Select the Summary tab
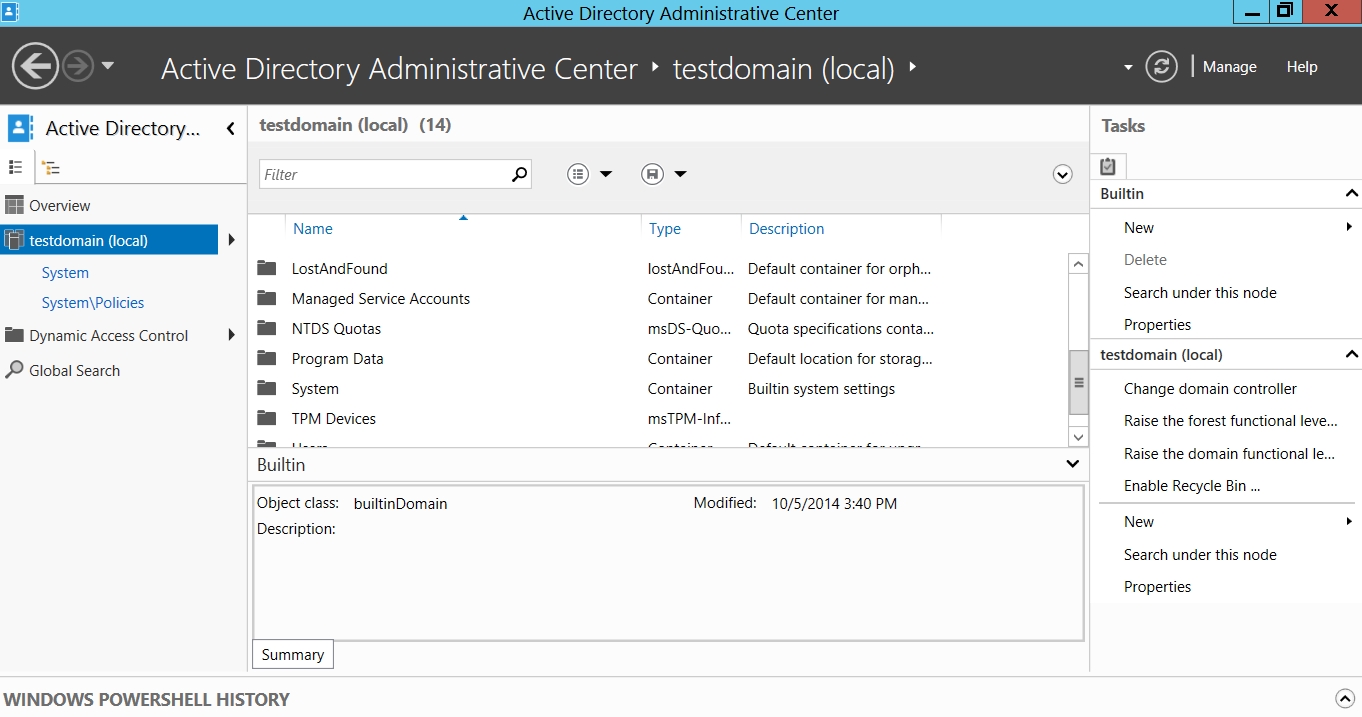The image size is (1362, 717). (293, 655)
